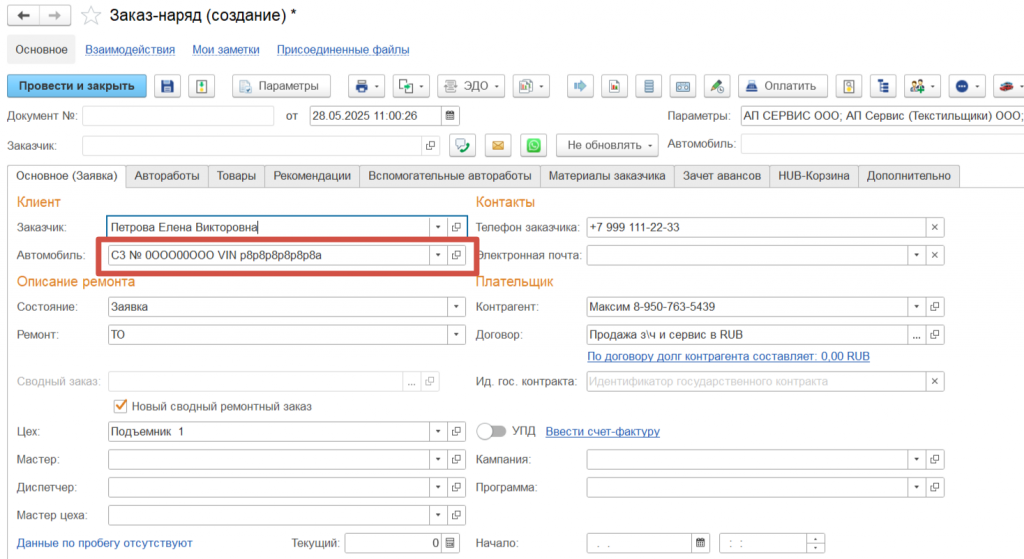This screenshot has height=559, width=1024.
Task: Click the email envelope icon
Action: click(498, 146)
